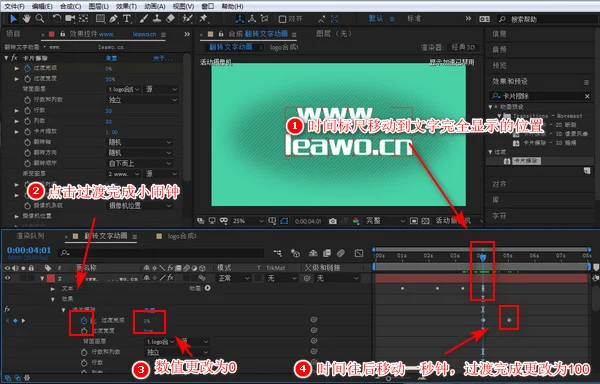This screenshot has height=384, width=600.
Task: Toggle eye visibility of layer 2
Action: pos(7,278)
